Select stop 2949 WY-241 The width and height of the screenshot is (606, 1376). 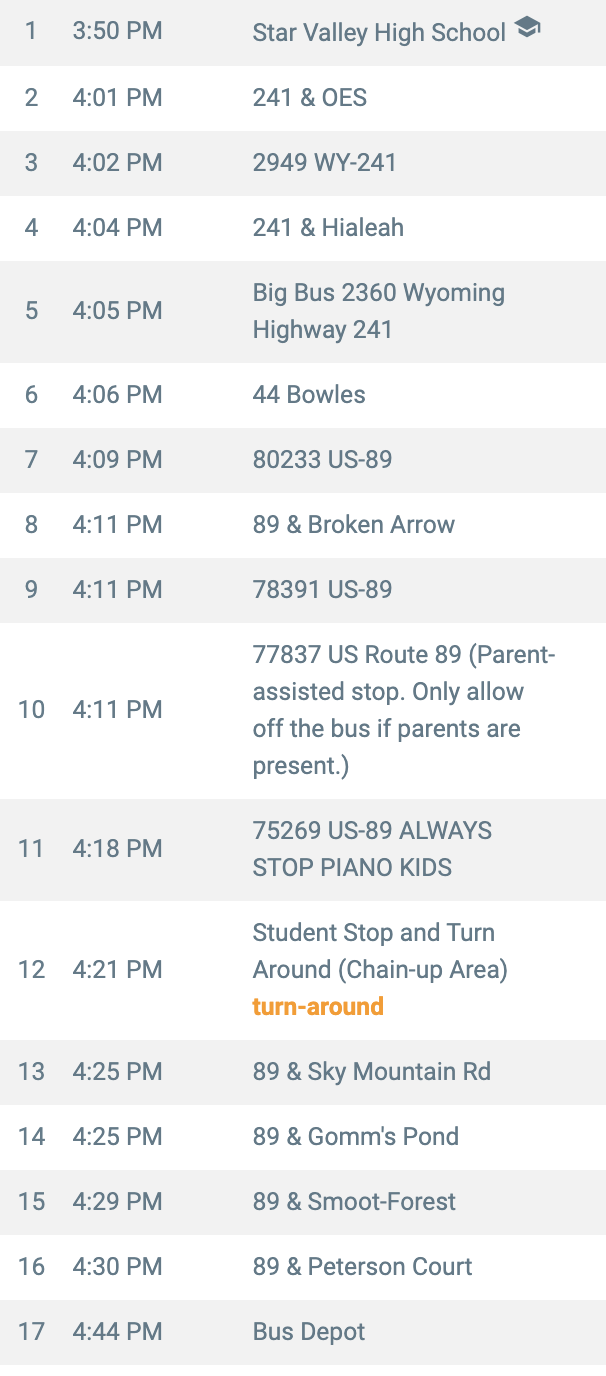click(x=324, y=163)
